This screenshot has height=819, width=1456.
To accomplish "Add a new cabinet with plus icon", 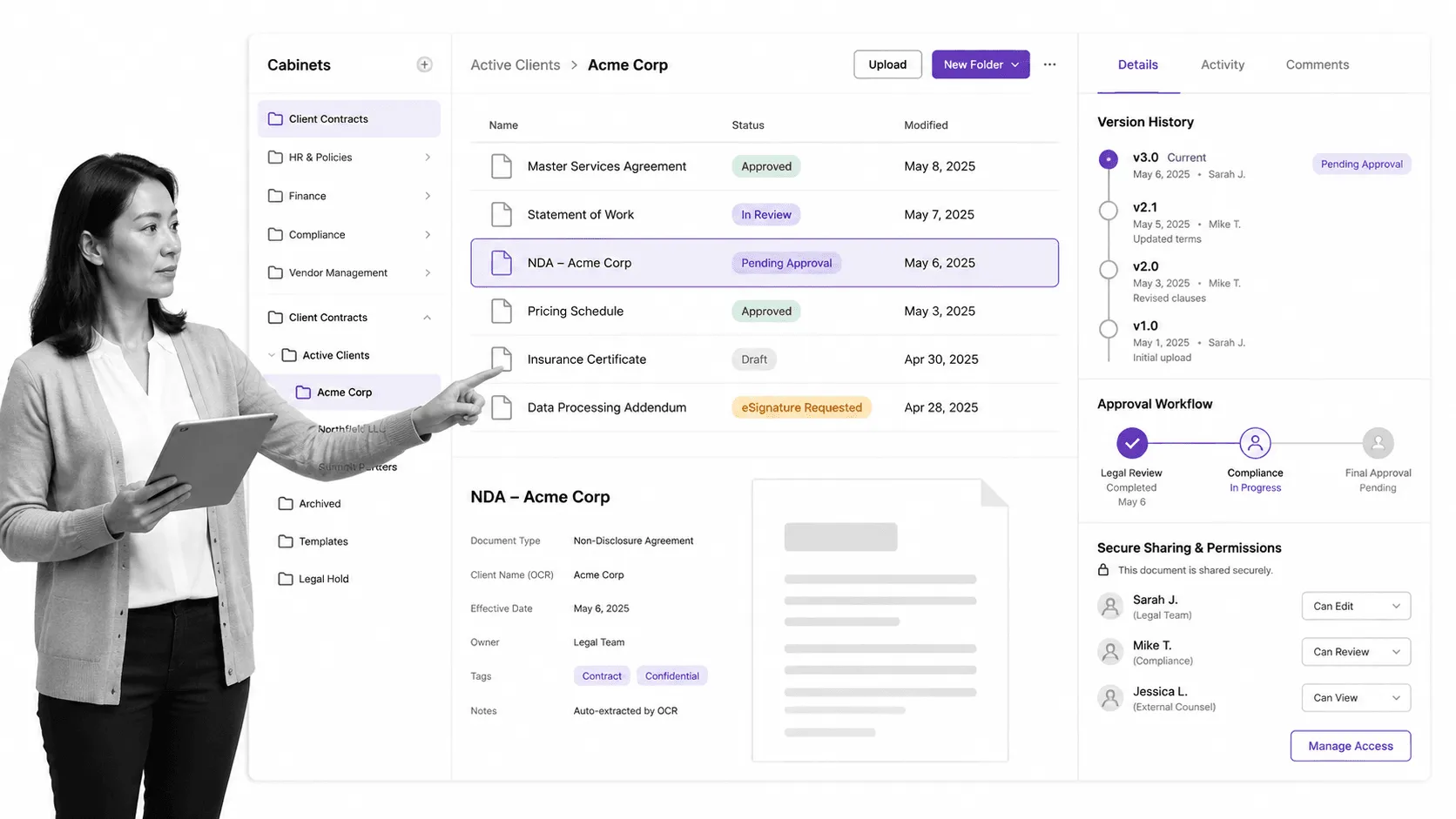I will pos(424,64).
